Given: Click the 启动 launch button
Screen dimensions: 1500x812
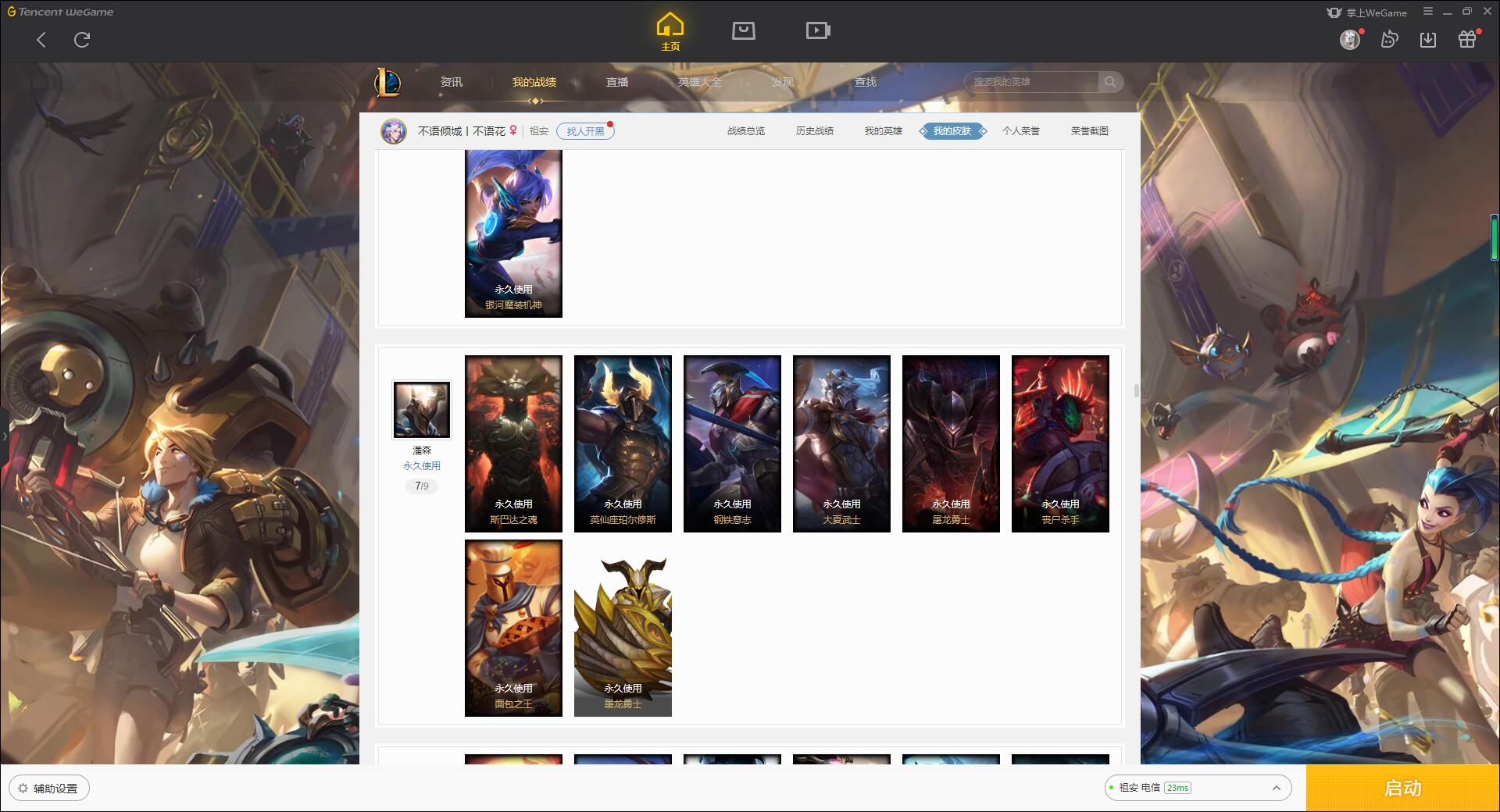Looking at the screenshot, I should (x=1403, y=789).
